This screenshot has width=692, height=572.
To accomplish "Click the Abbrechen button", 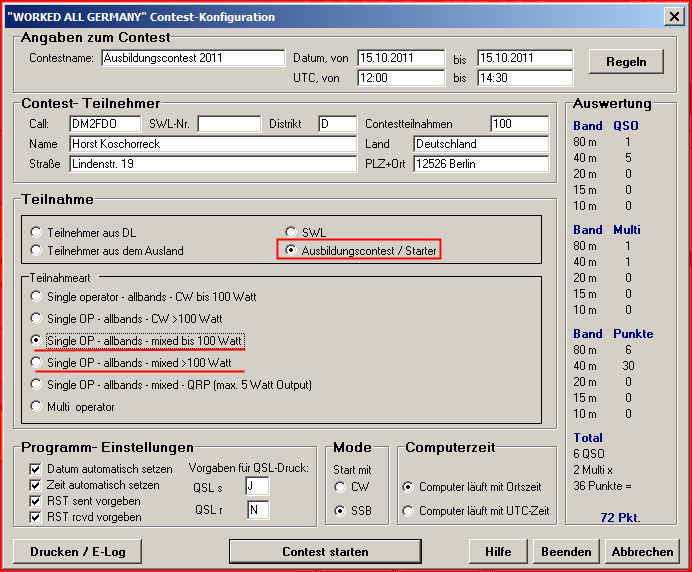I will 643,552.
